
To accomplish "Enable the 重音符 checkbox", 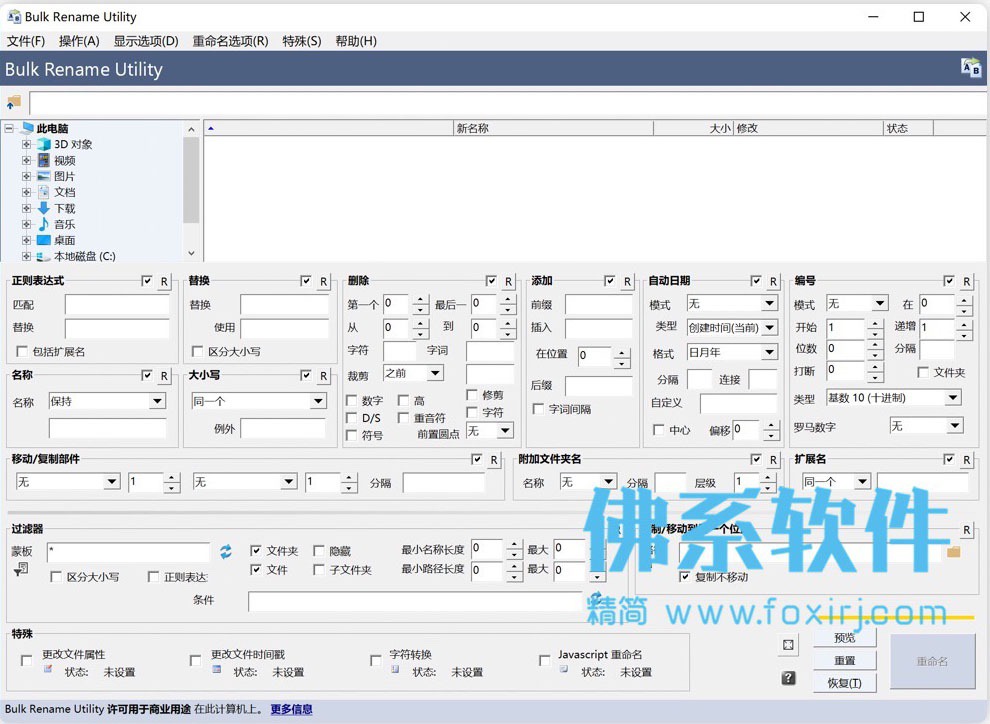I will point(403,417).
